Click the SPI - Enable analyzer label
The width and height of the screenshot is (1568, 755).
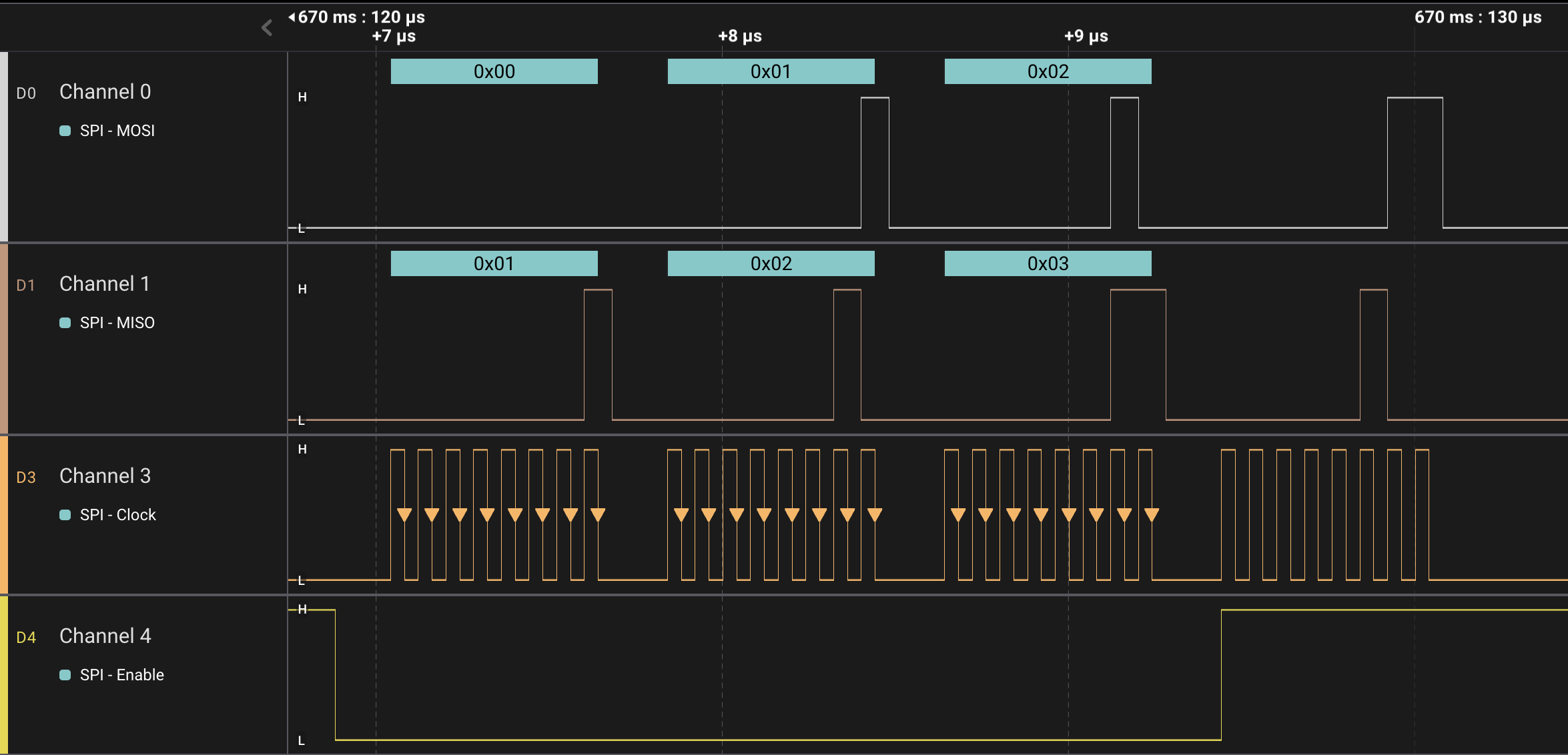[122, 675]
